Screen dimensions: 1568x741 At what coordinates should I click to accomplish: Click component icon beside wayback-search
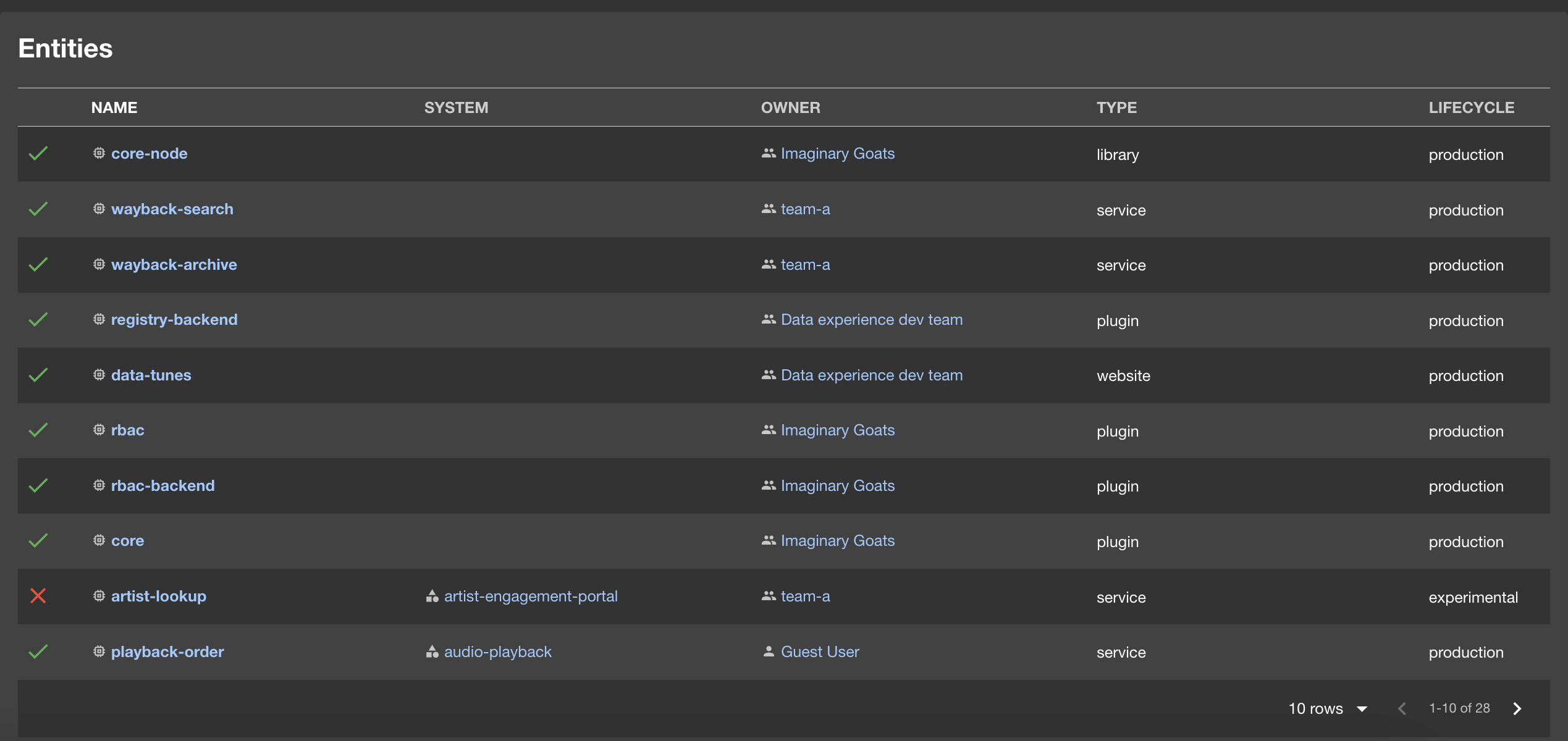[99, 208]
